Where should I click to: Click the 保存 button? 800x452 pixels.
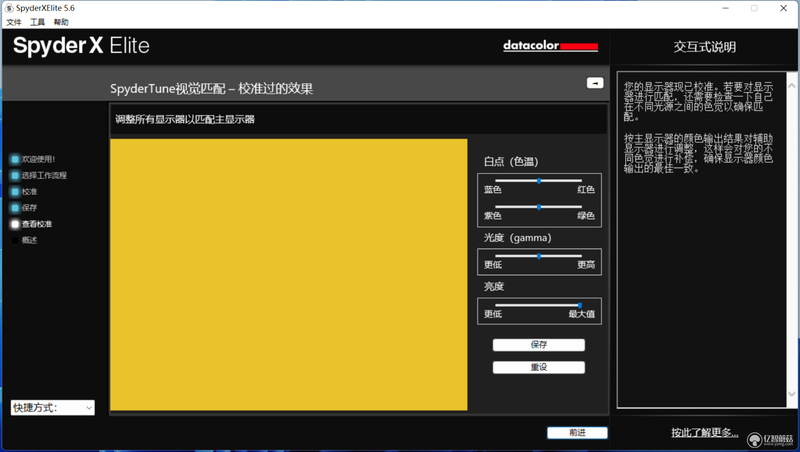539,345
